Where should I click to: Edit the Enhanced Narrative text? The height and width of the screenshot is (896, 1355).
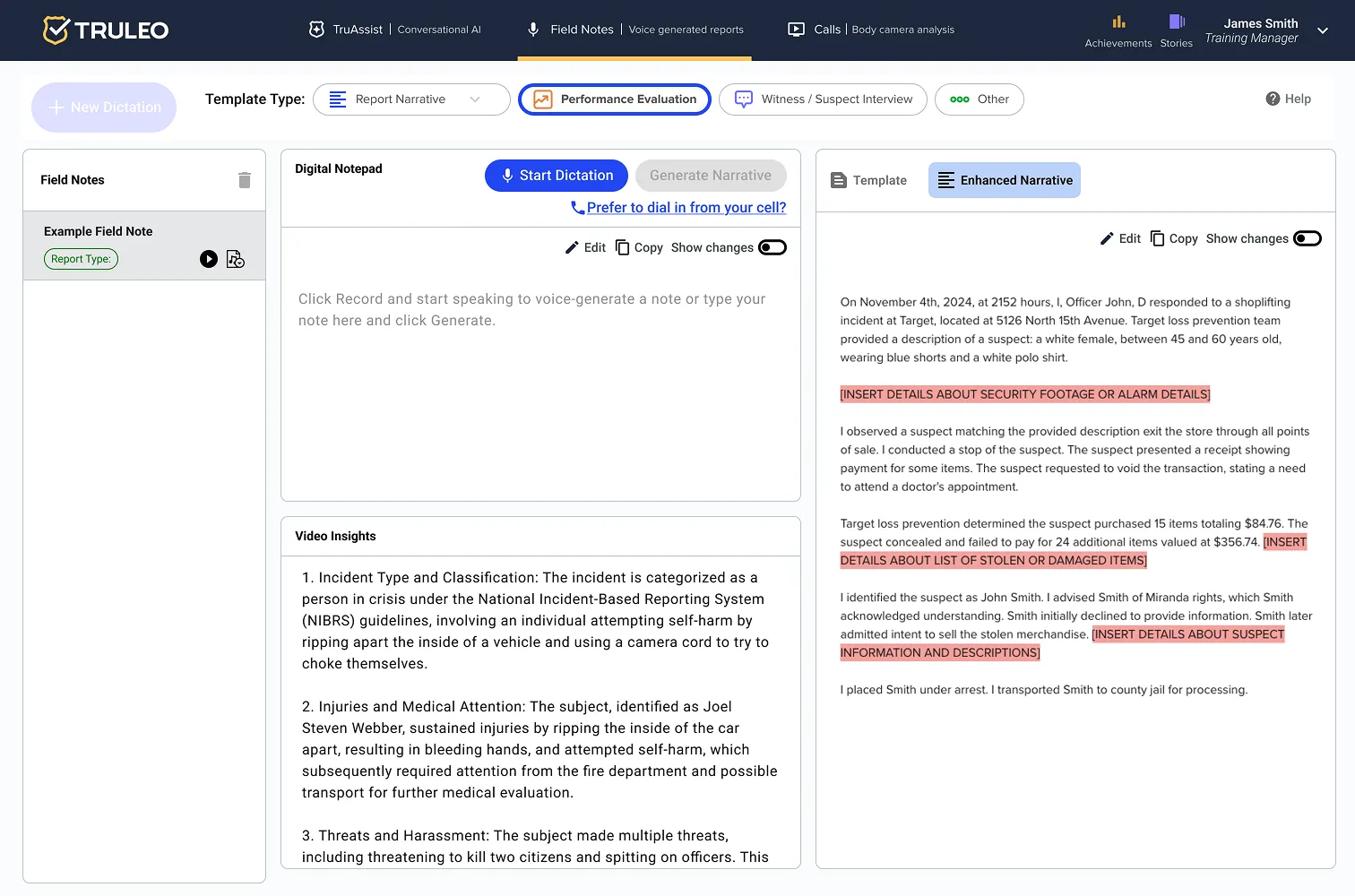pos(1120,238)
